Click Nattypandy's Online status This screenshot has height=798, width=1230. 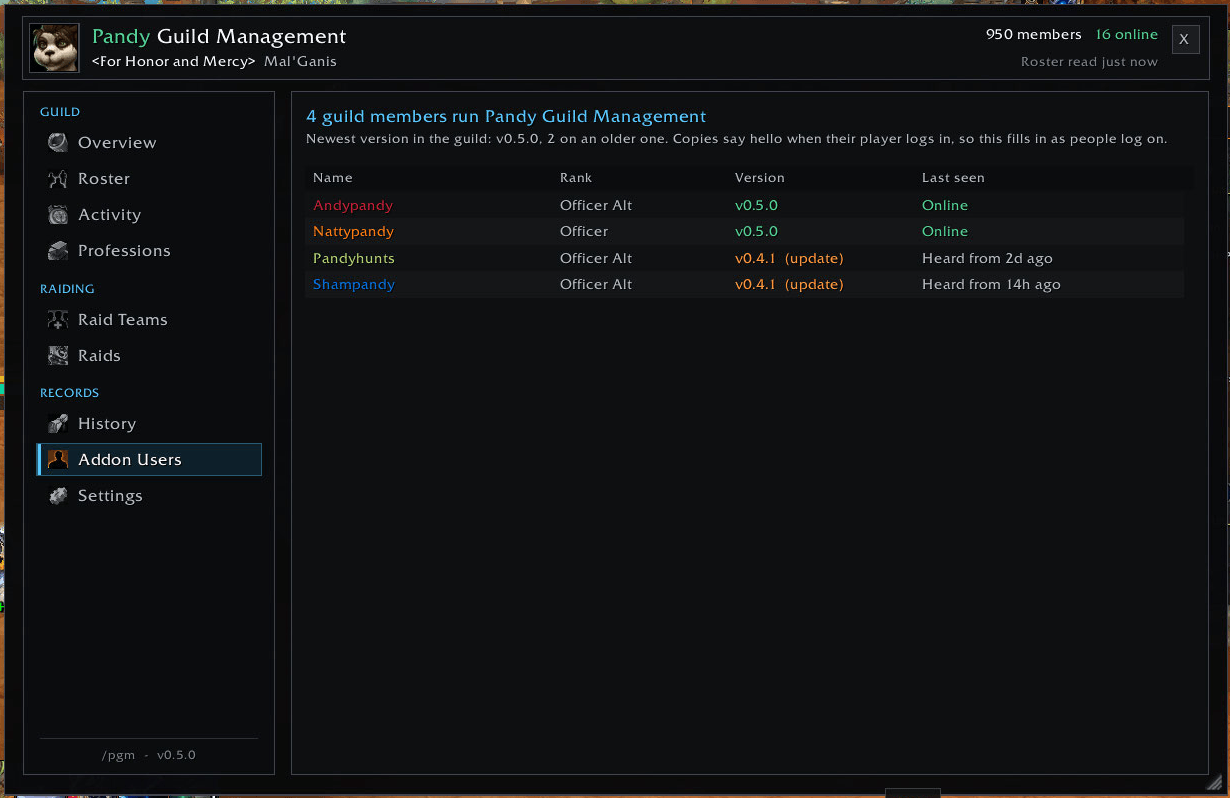tap(945, 231)
